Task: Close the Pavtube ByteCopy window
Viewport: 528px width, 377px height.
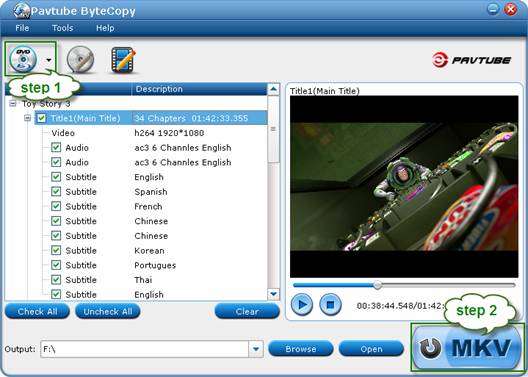Action: 510,9
